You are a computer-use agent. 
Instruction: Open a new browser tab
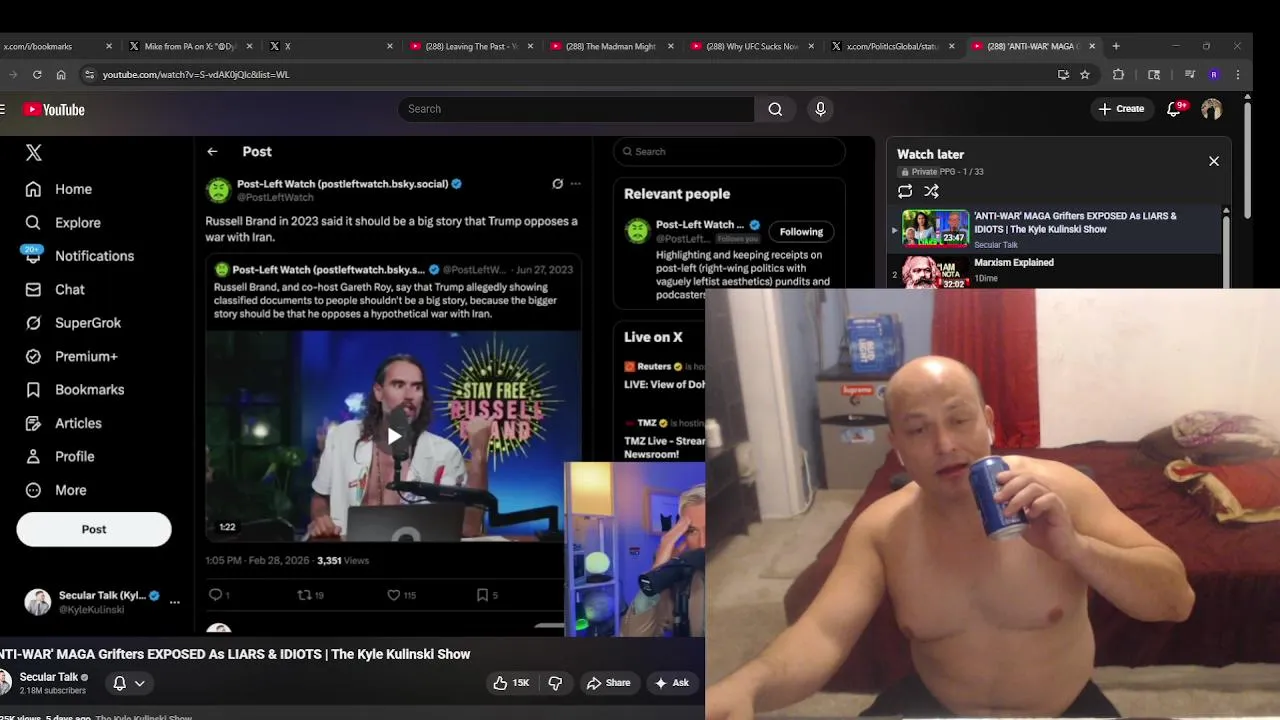point(1116,46)
